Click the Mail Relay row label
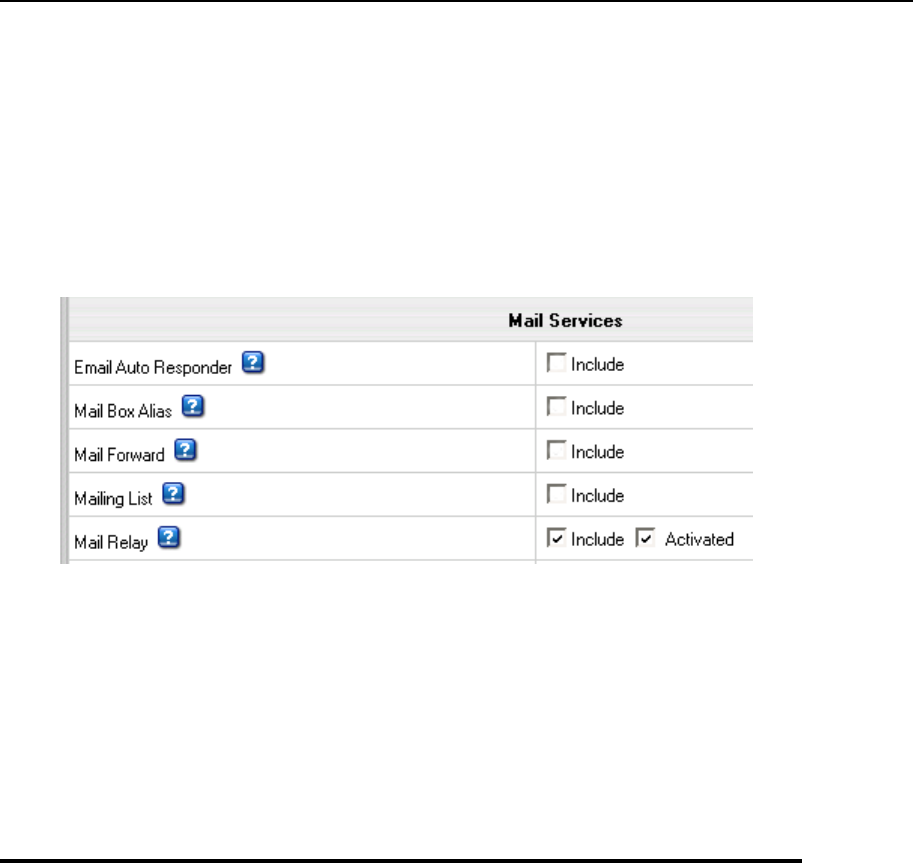Viewport: 913px width, 863px height. coord(111,541)
